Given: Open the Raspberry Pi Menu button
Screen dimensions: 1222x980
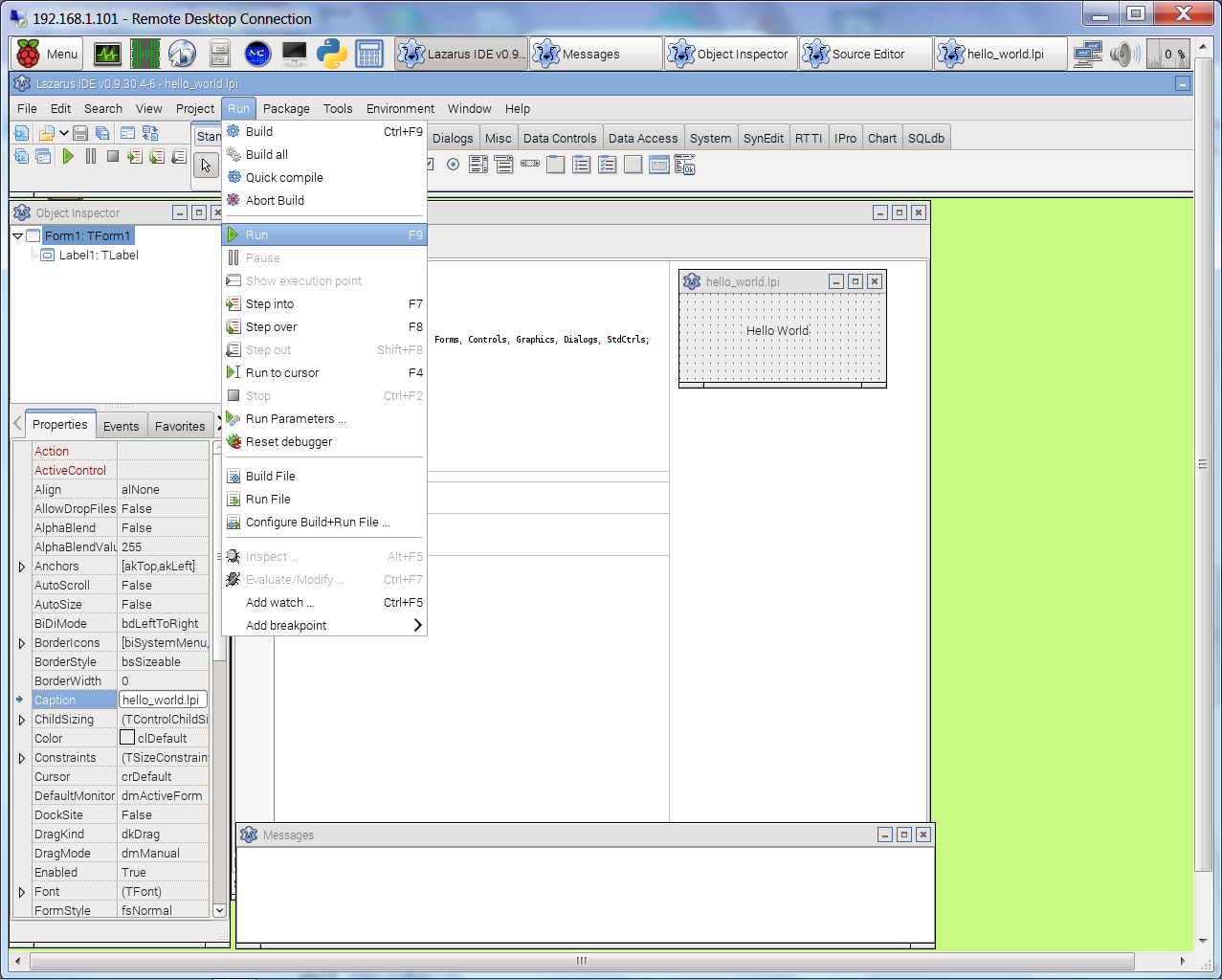Looking at the screenshot, I should (48, 54).
